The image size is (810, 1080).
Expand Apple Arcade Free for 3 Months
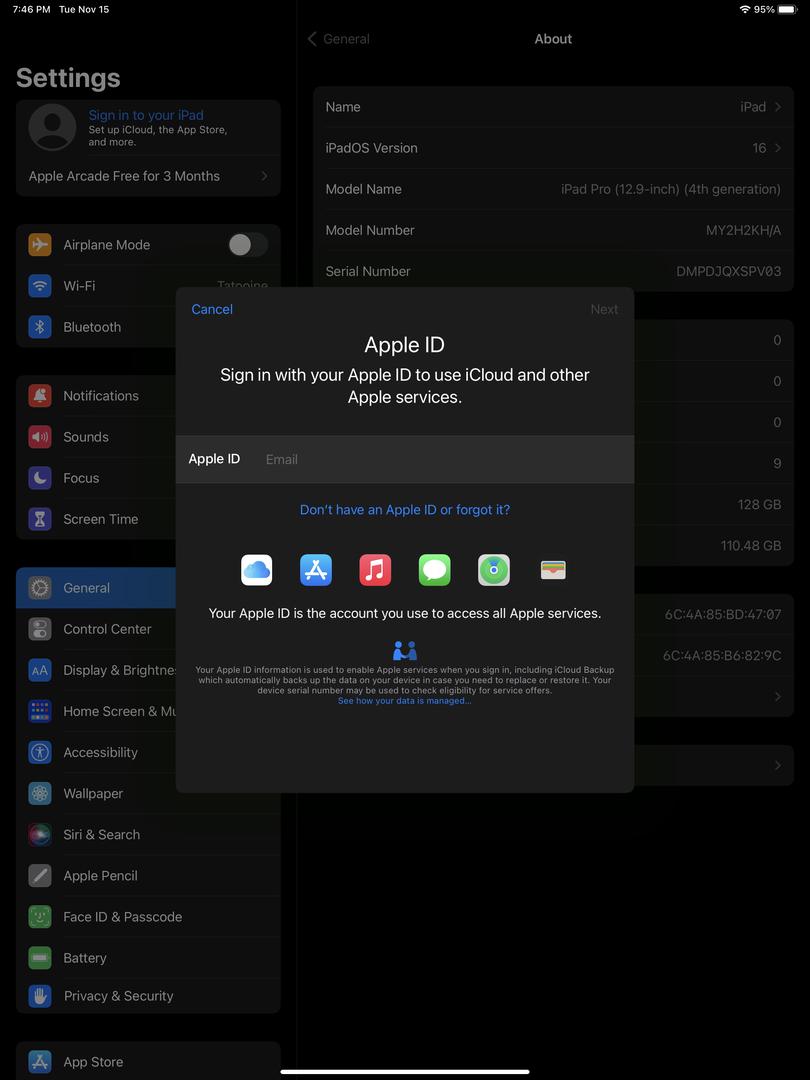coord(148,176)
